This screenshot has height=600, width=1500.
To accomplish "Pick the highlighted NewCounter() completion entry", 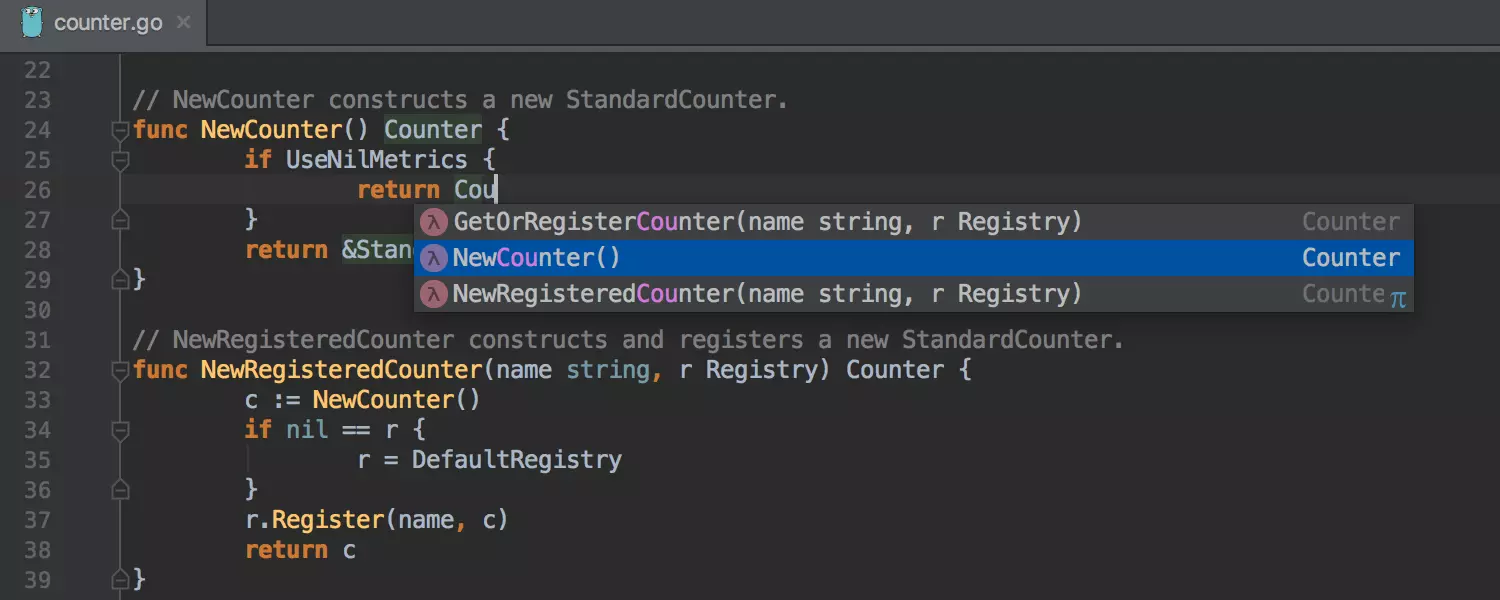I will (537, 258).
